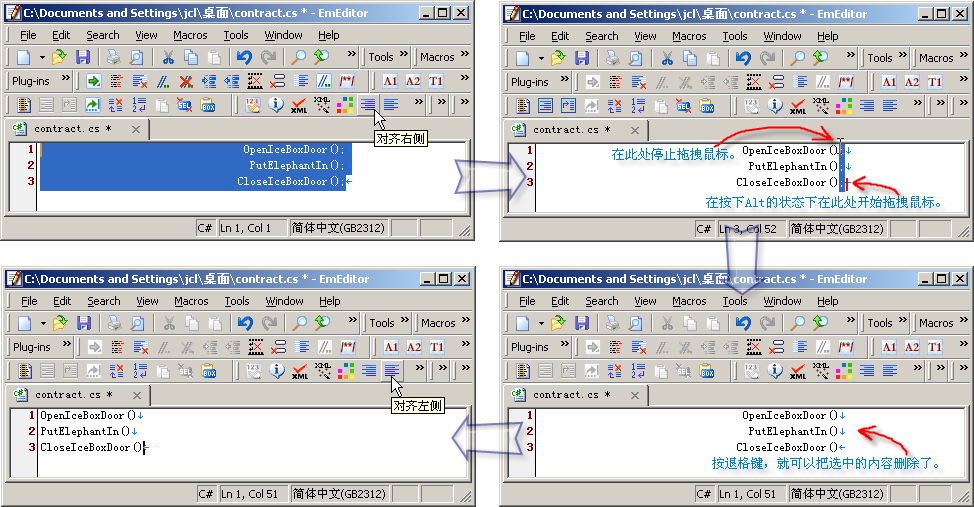Select contract.cs tab in top-right window
This screenshot has width=974, height=507.
pyautogui.click(x=572, y=130)
